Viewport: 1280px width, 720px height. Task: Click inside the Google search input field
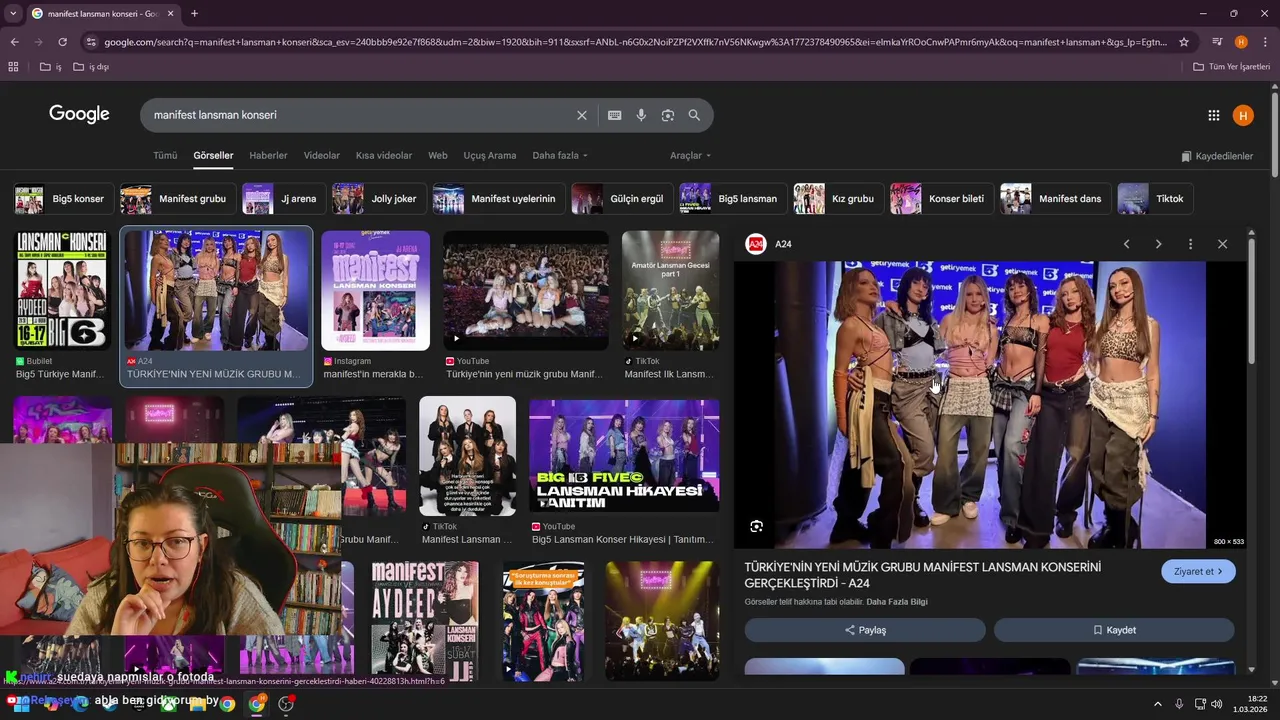pos(360,115)
